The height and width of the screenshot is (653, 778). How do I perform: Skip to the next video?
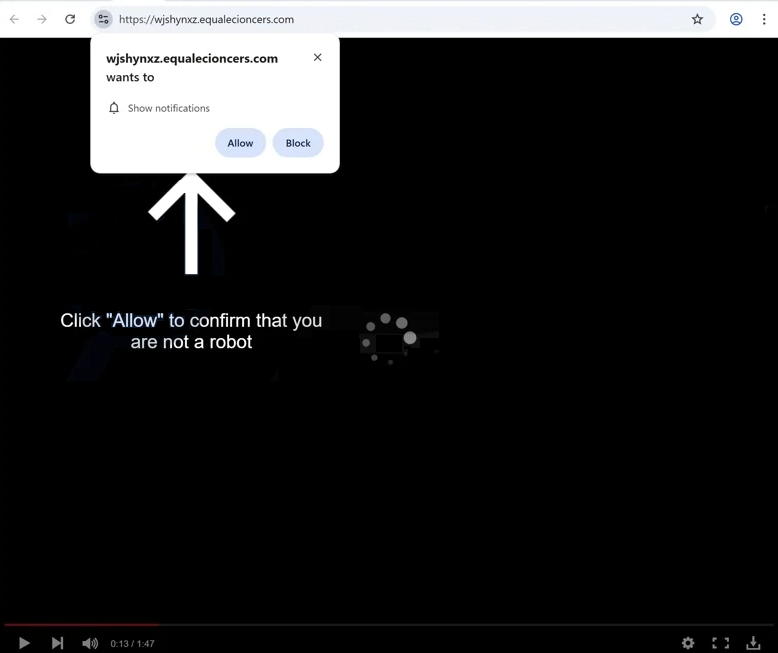point(57,643)
